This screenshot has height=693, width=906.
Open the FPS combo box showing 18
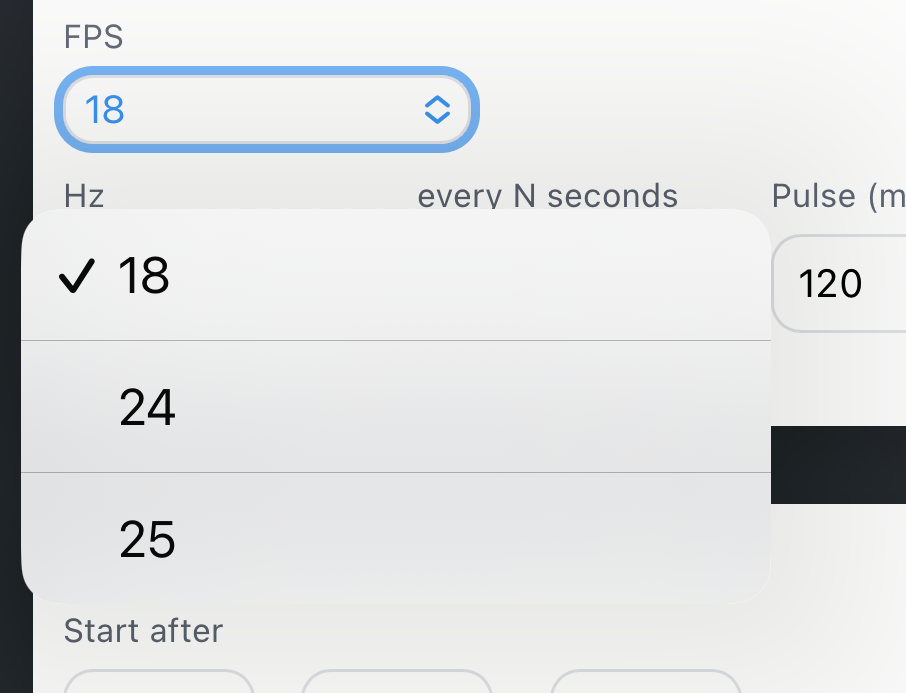(x=266, y=109)
